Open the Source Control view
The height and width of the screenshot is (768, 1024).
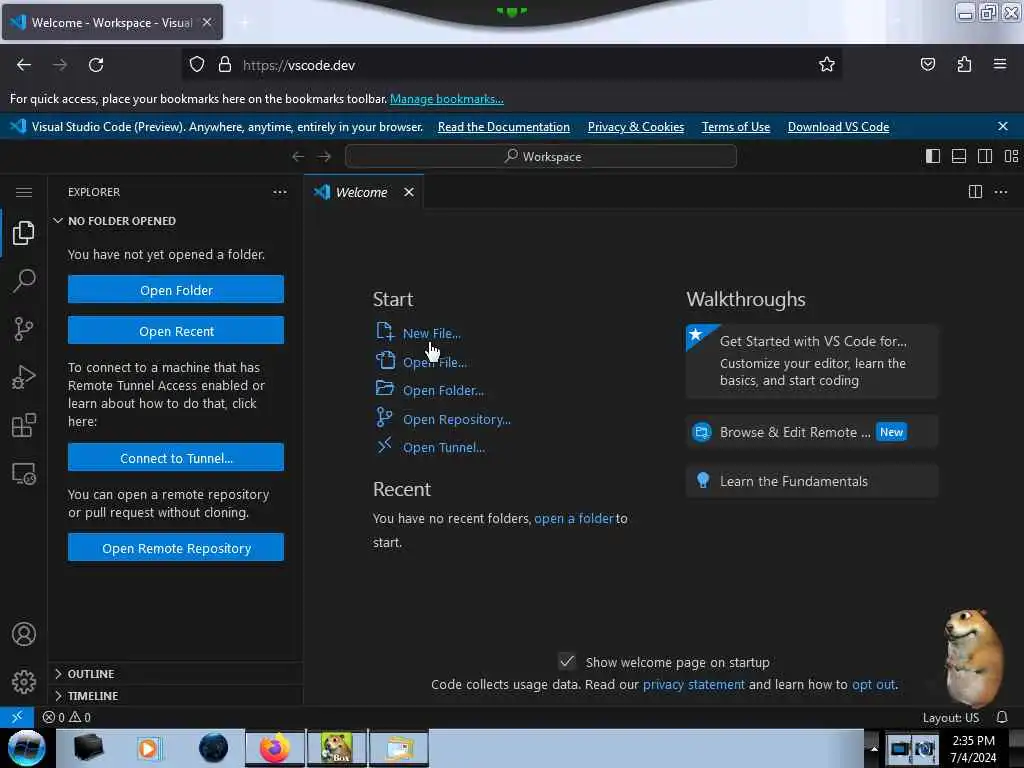[24, 328]
